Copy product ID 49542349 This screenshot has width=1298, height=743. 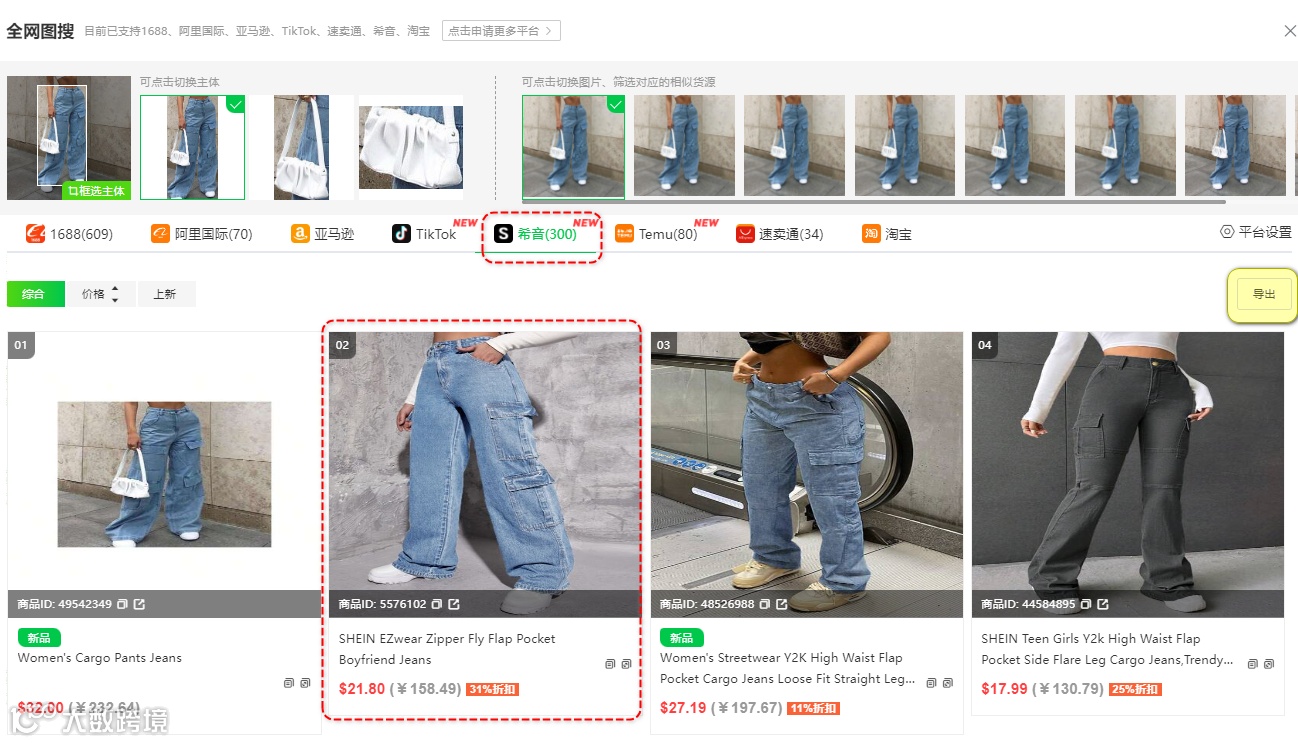122,604
